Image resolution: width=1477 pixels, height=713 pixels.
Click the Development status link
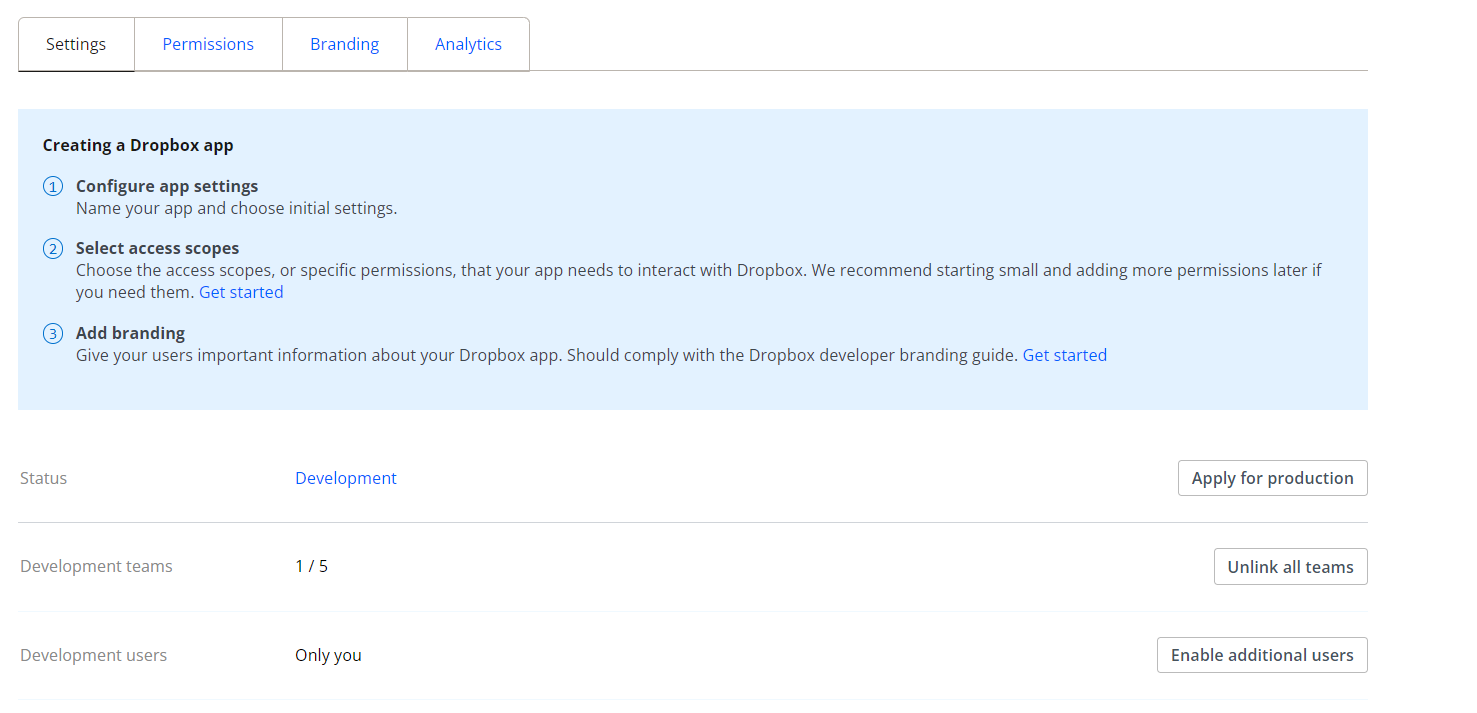345,478
